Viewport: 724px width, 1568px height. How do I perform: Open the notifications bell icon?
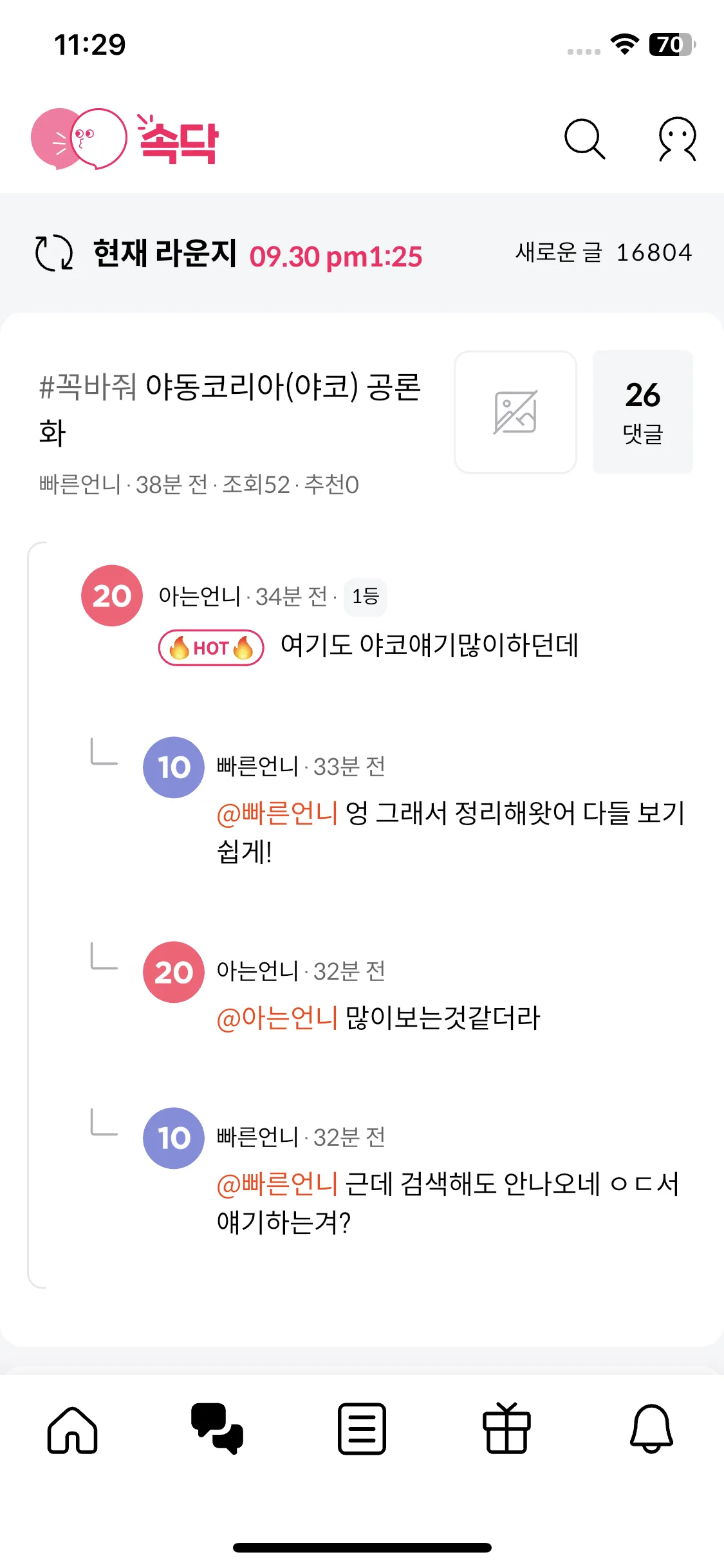click(x=651, y=1429)
